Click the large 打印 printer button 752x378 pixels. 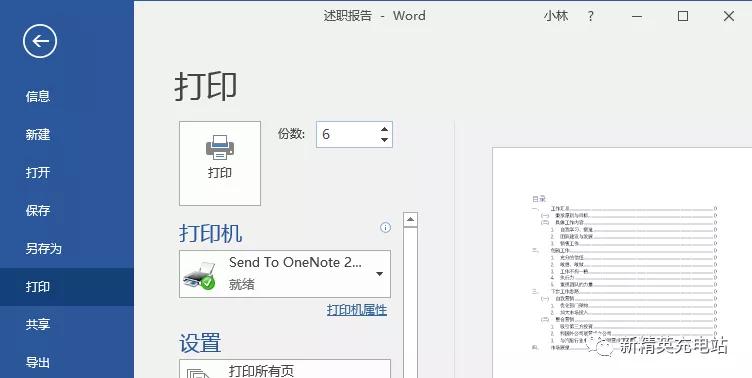(x=220, y=163)
